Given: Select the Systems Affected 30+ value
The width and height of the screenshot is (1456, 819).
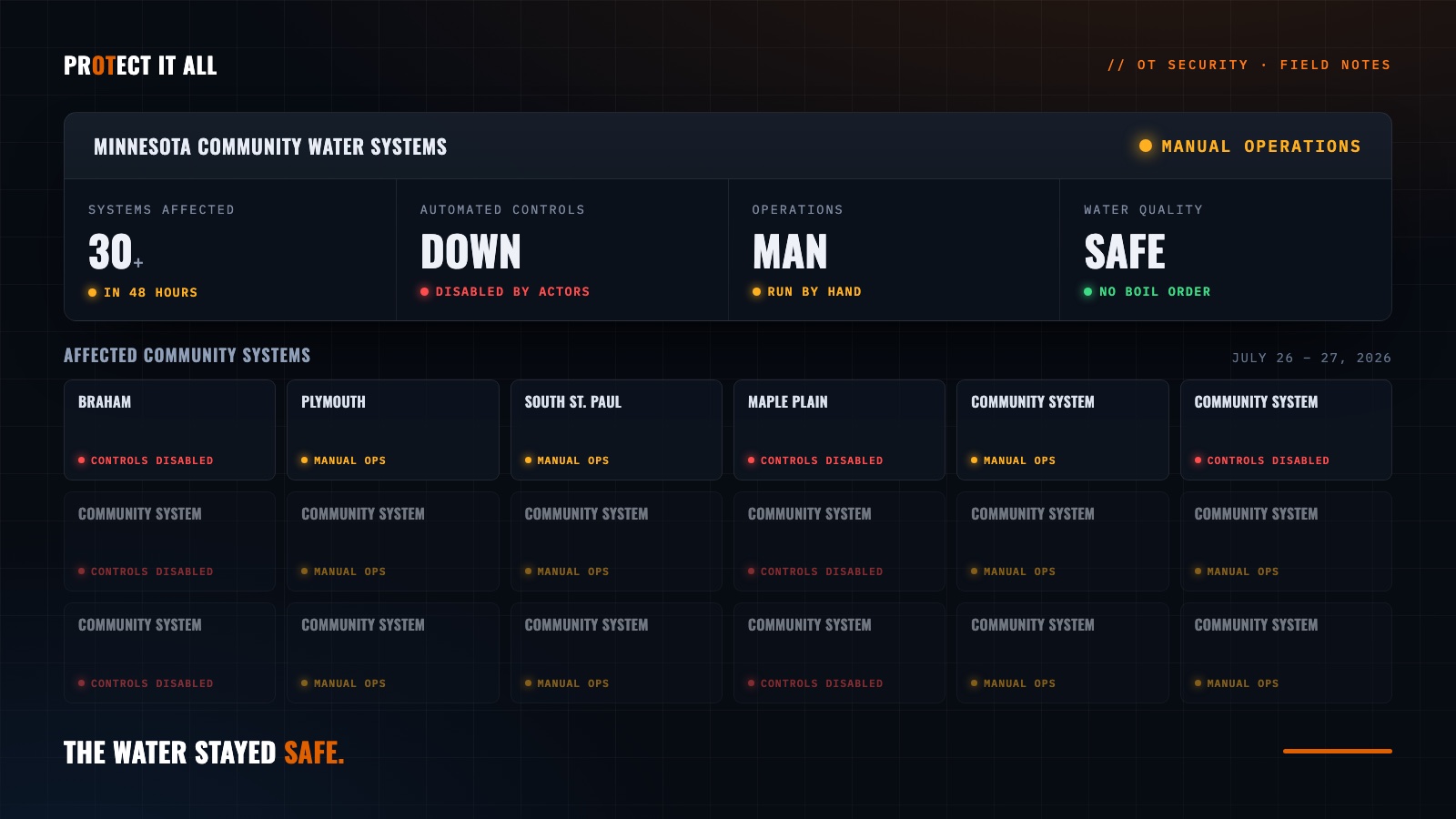Looking at the screenshot, I should 116,252.
